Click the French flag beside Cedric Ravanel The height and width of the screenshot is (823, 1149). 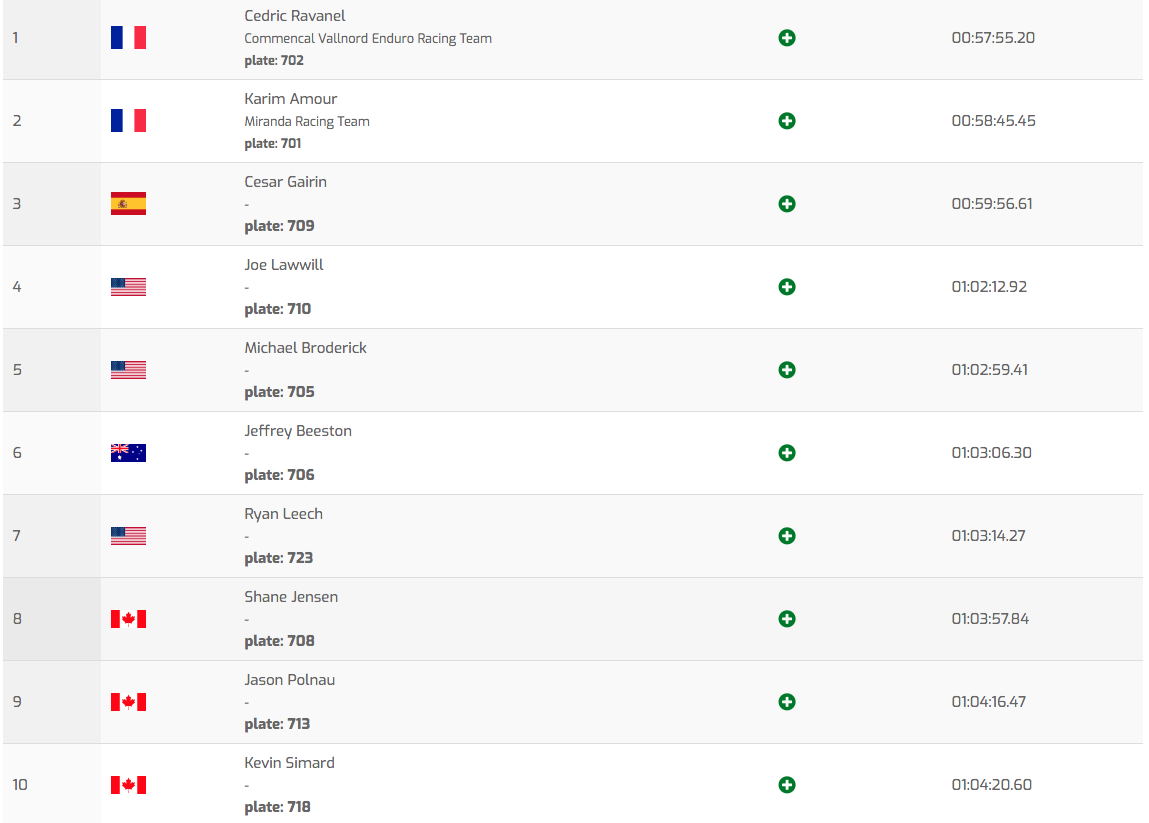click(128, 38)
